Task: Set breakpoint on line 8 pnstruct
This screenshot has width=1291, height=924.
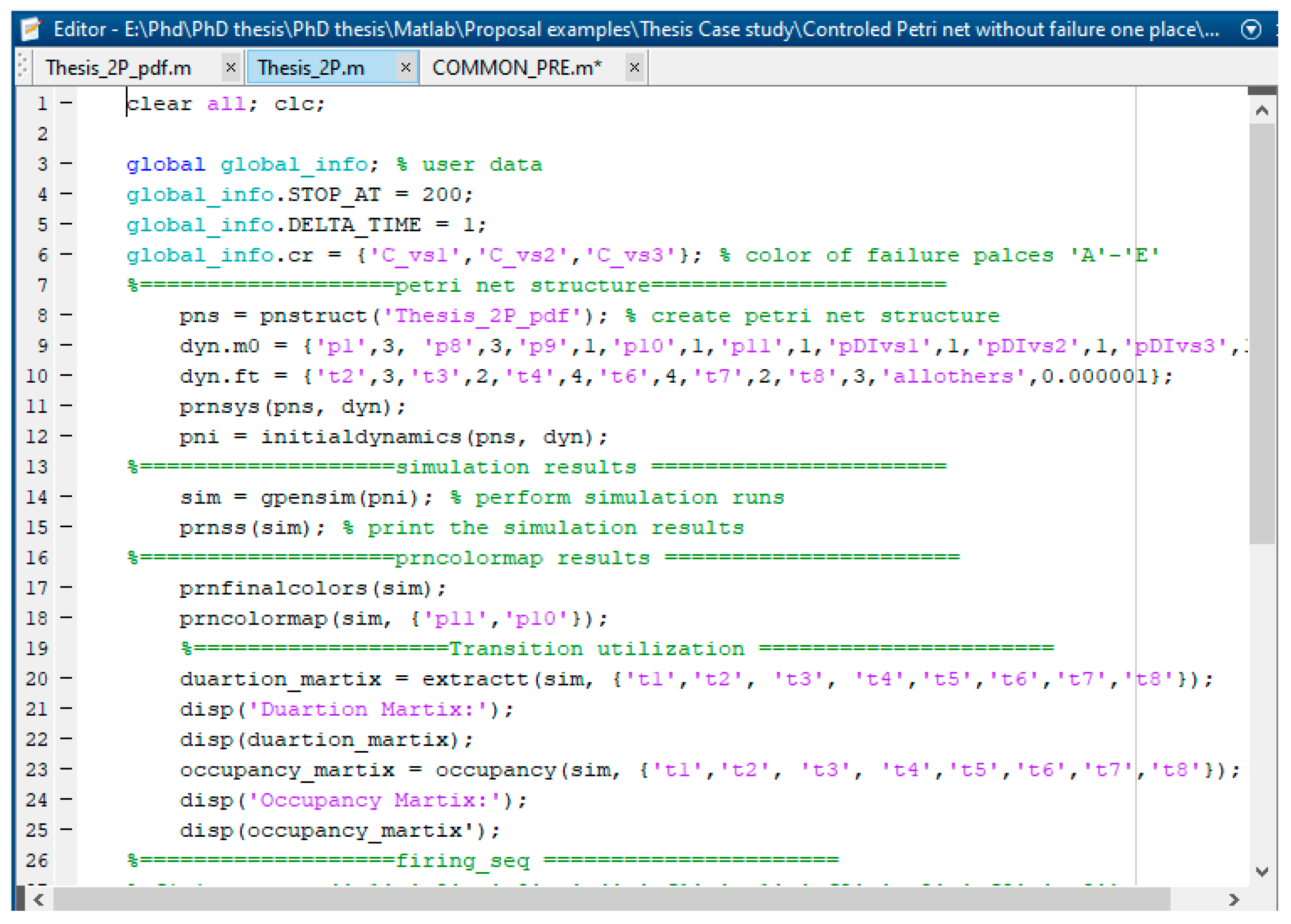Action: (x=66, y=315)
